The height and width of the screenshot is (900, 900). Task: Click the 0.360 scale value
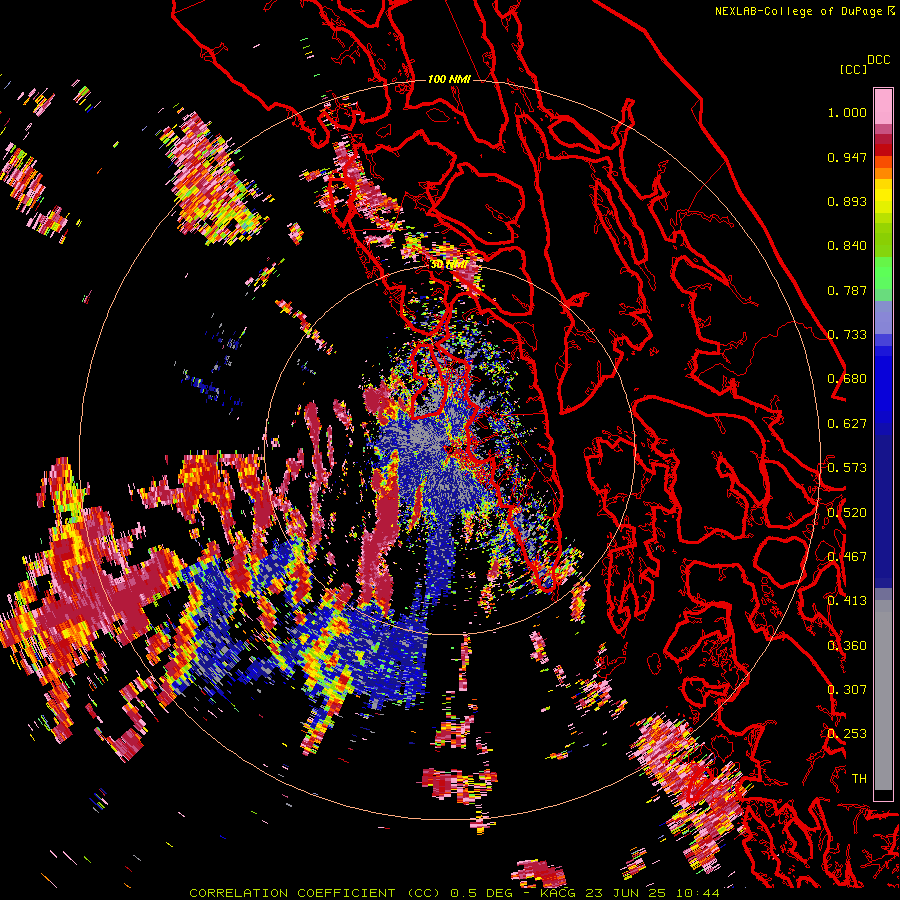click(847, 646)
